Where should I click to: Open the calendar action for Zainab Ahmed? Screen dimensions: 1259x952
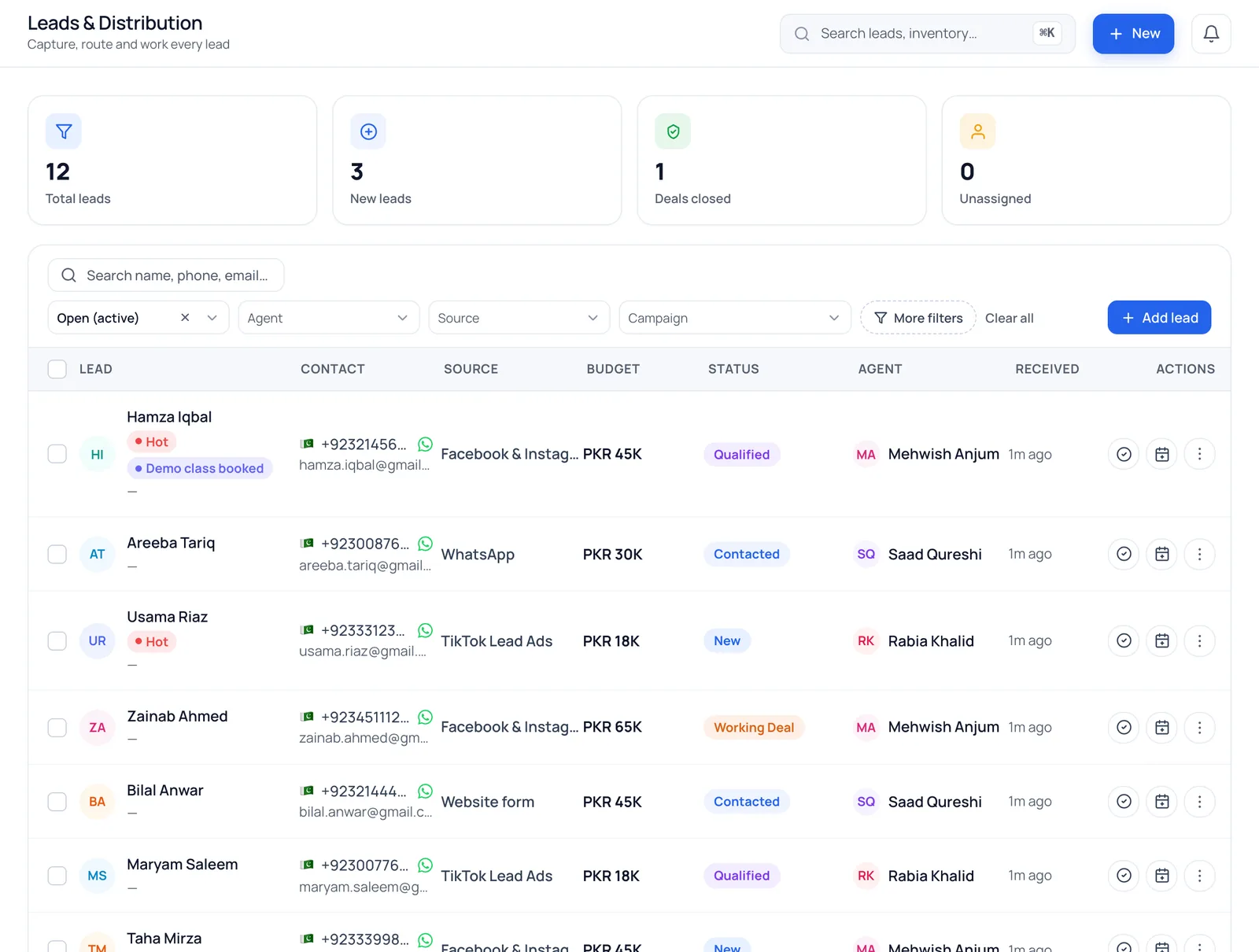tap(1161, 727)
